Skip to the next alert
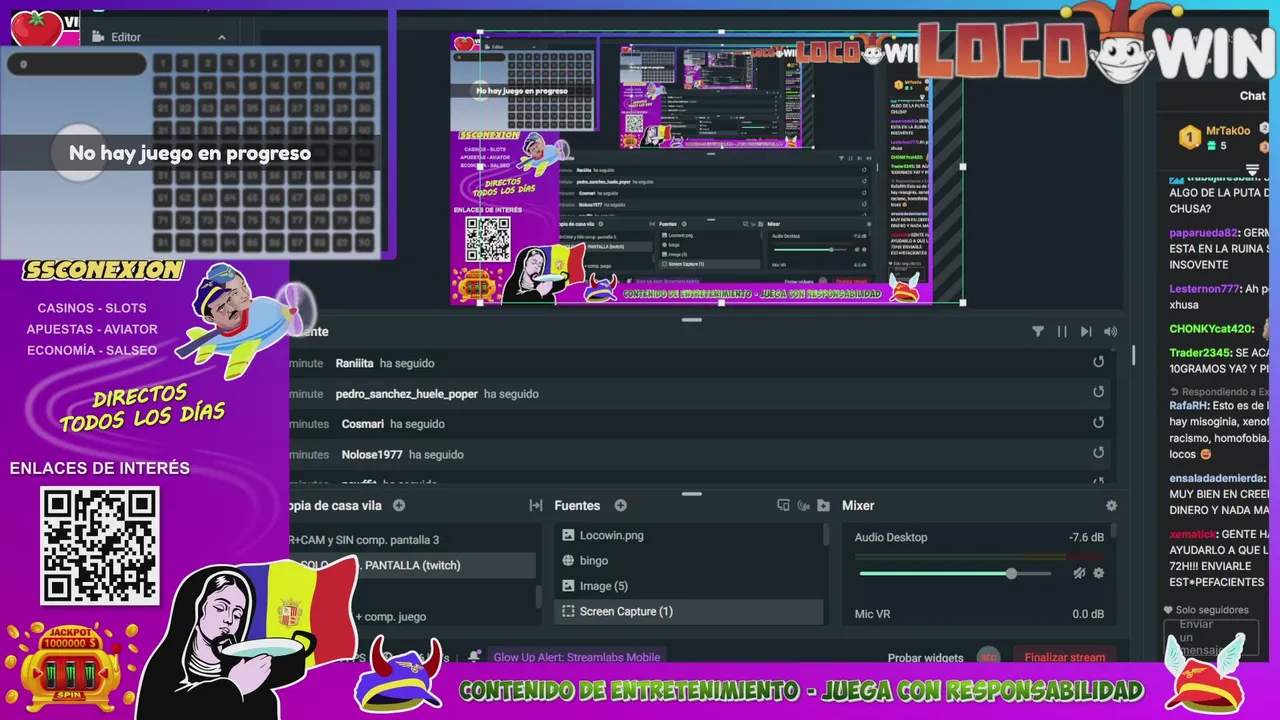The width and height of the screenshot is (1280, 720). point(1086,332)
